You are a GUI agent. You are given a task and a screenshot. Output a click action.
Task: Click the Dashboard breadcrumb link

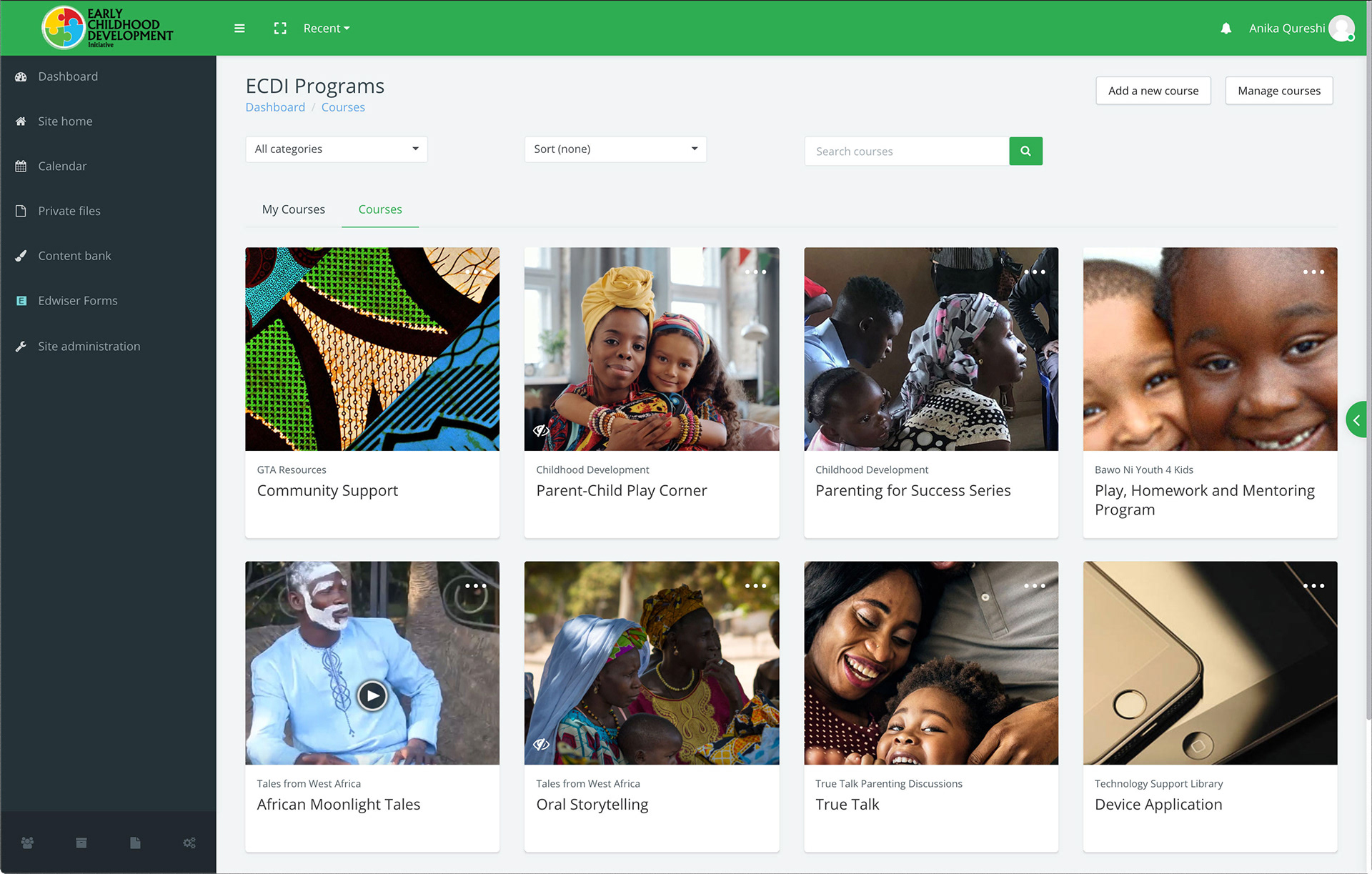275,107
